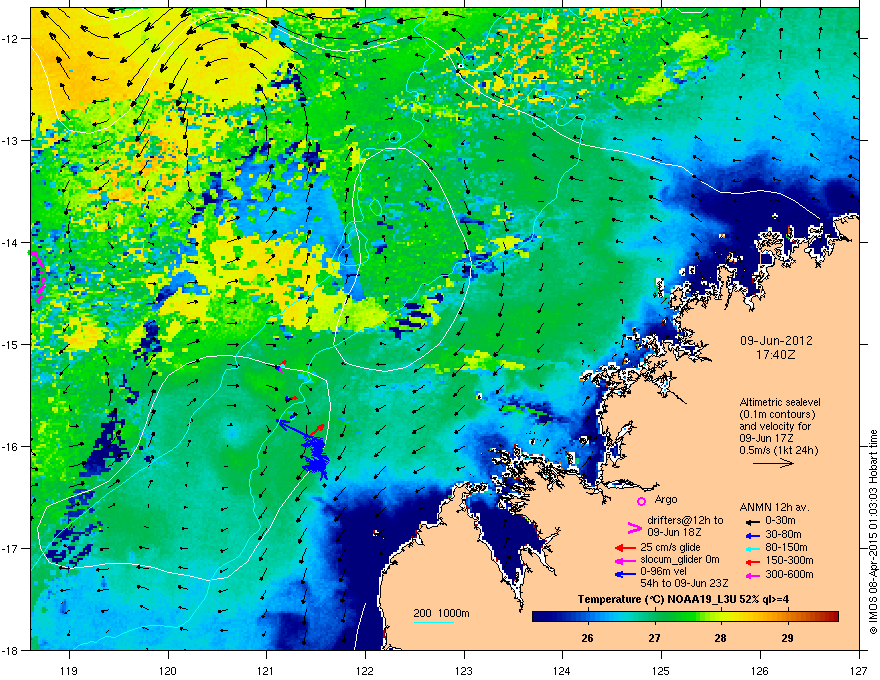Click the color bar tick label '29'

pos(787,638)
